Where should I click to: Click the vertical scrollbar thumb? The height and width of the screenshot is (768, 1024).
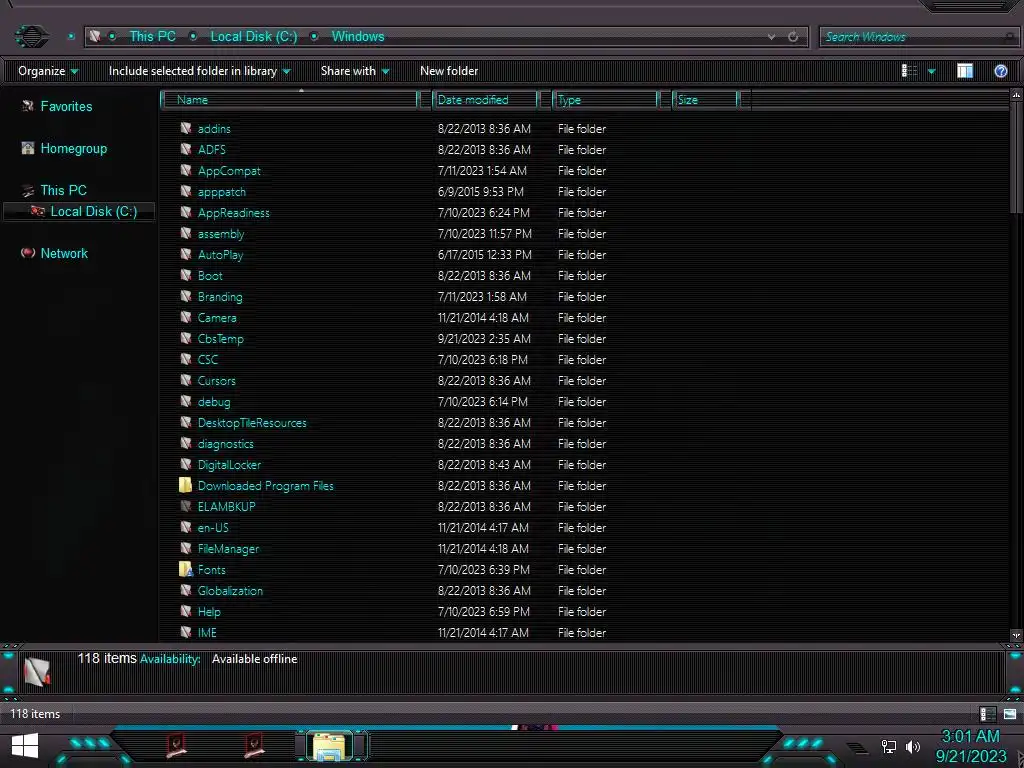(x=1016, y=157)
